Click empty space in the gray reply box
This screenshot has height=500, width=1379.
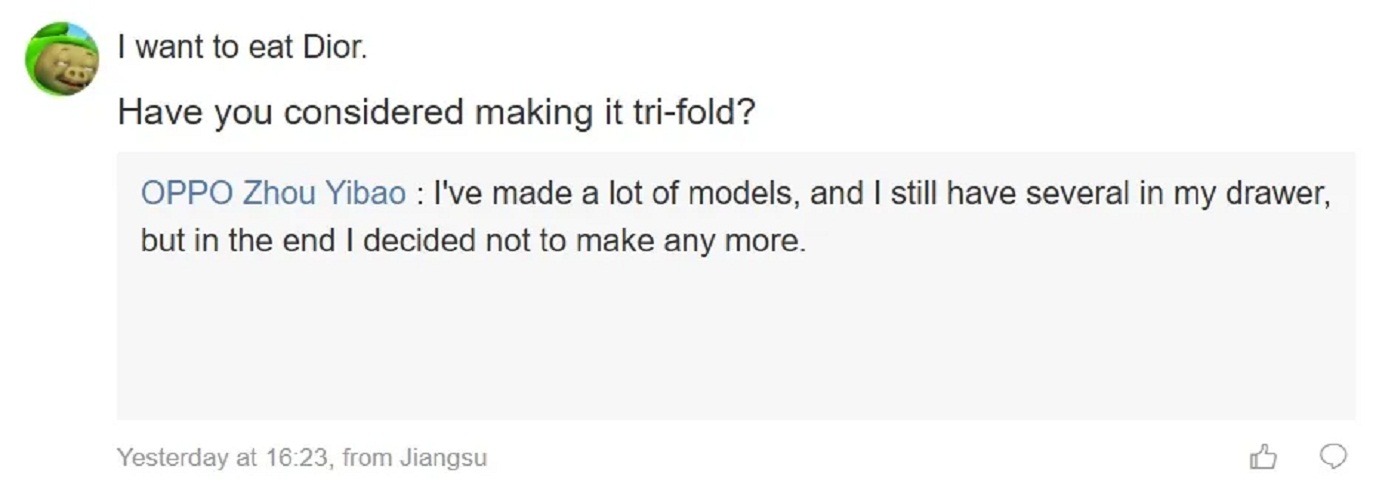[x=736, y=340]
